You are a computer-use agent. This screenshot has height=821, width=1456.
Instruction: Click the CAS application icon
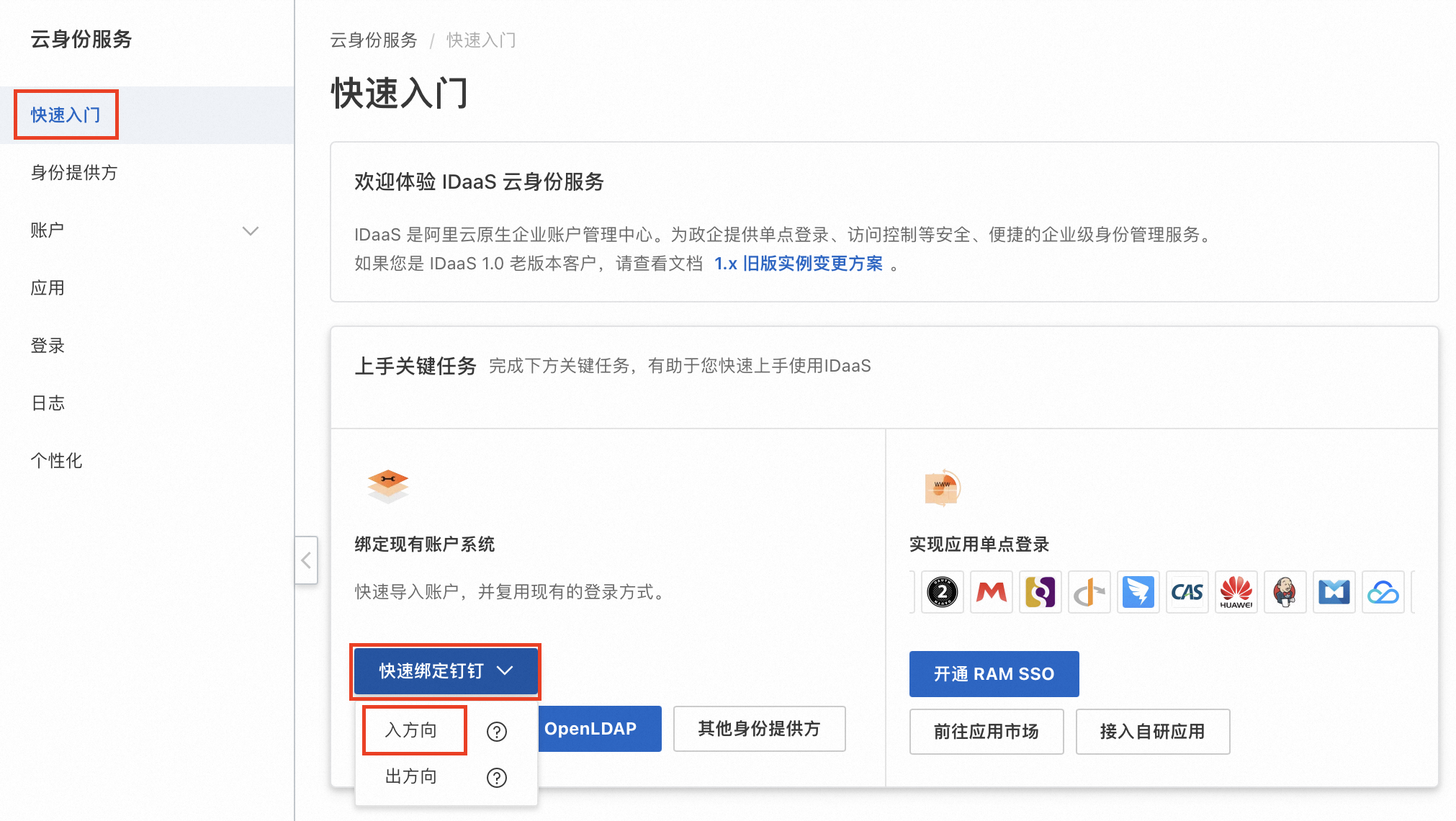click(1187, 592)
